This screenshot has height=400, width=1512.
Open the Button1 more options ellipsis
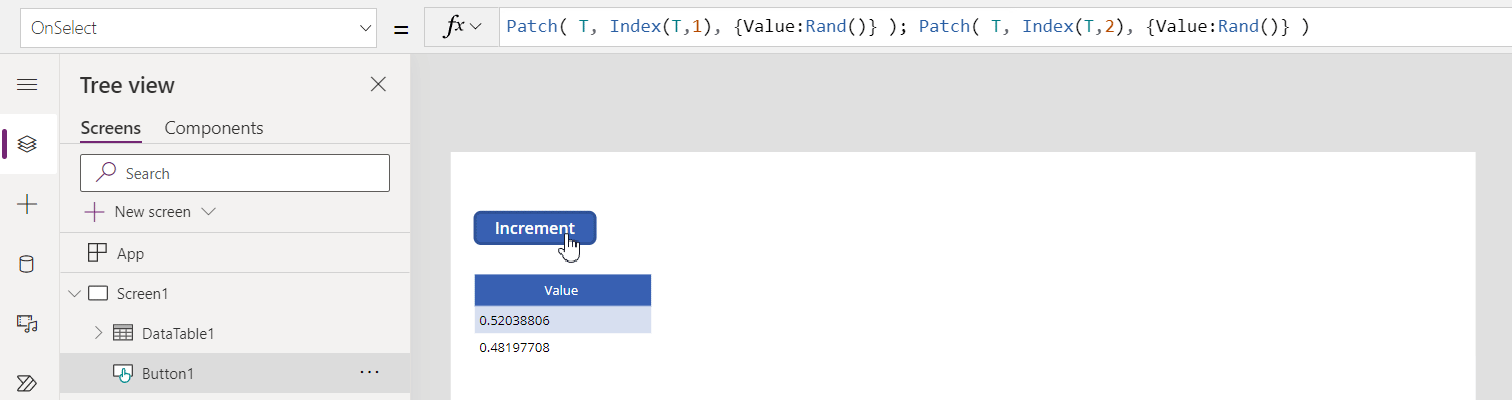pos(370,372)
